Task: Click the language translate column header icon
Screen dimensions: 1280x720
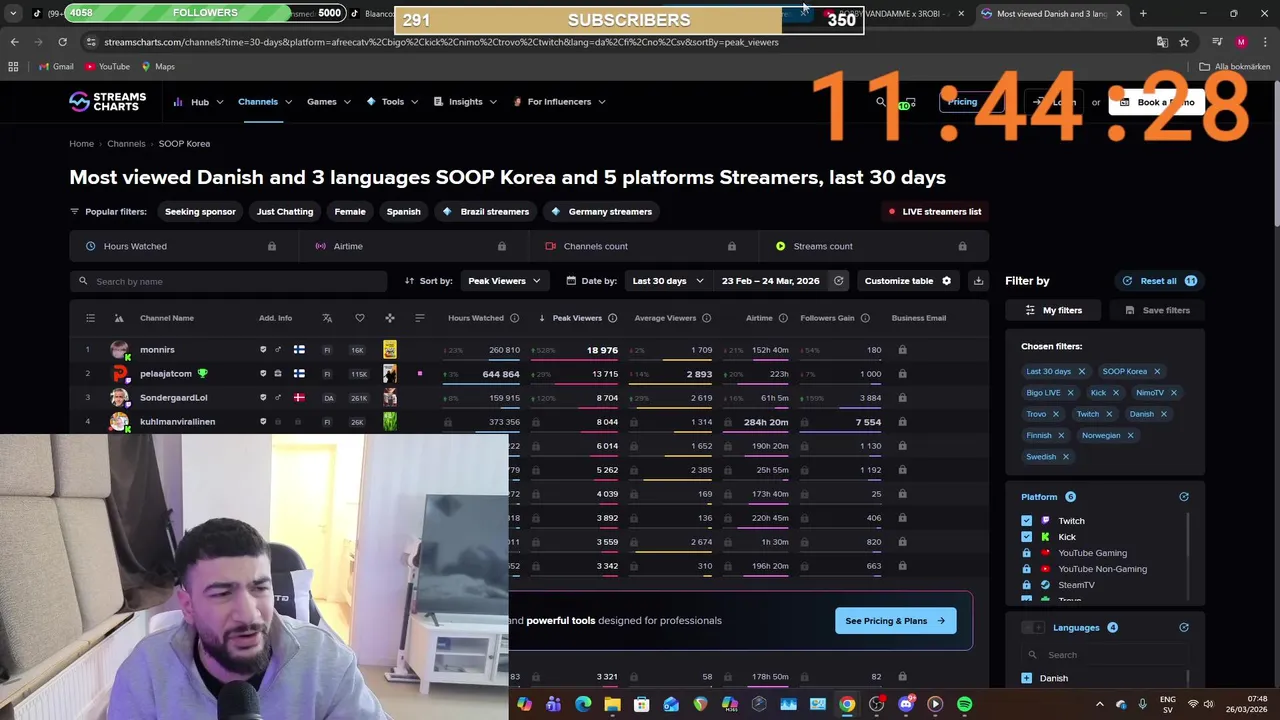Action: coord(327,318)
